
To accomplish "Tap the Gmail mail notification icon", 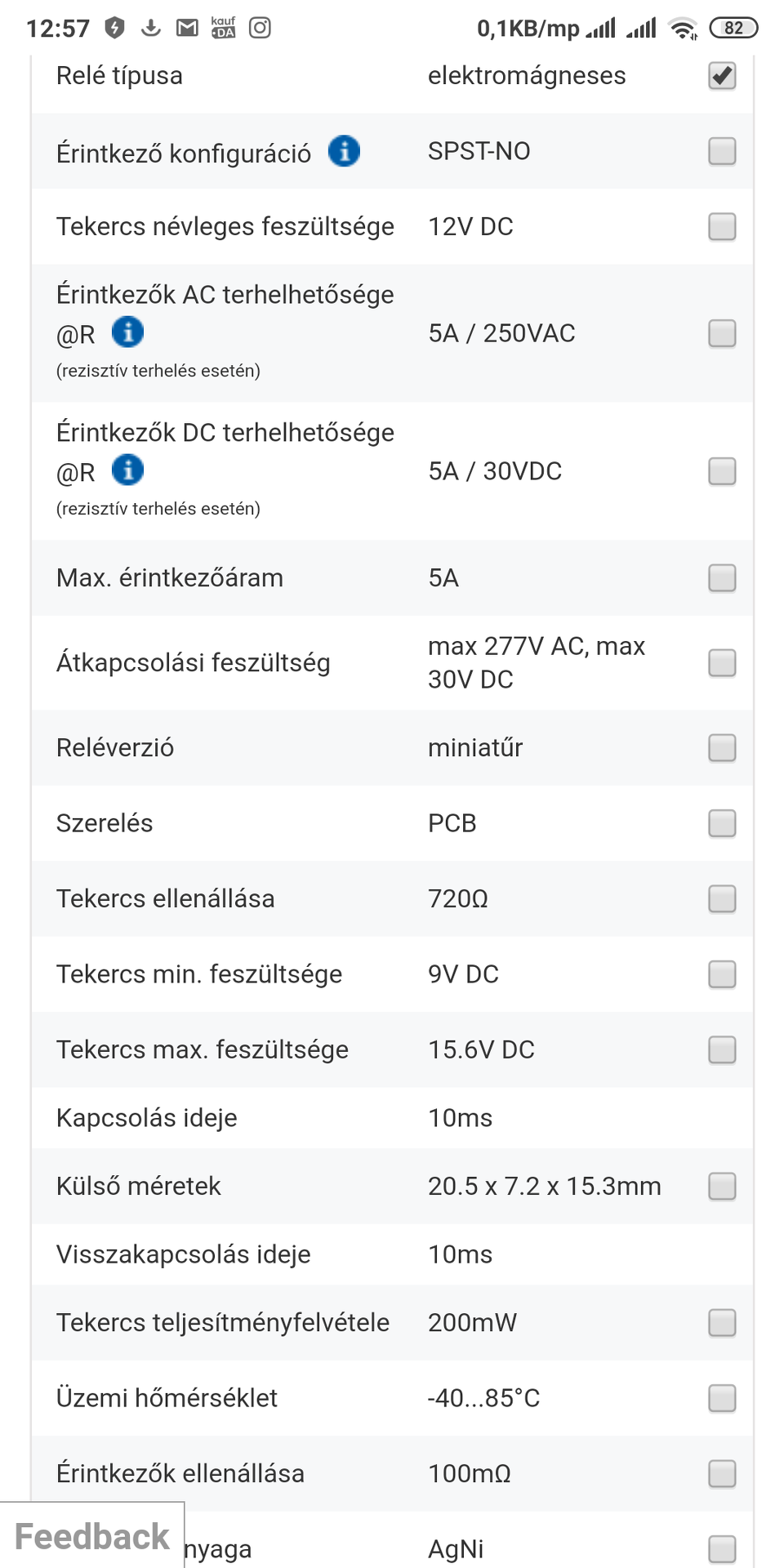I will point(188,28).
